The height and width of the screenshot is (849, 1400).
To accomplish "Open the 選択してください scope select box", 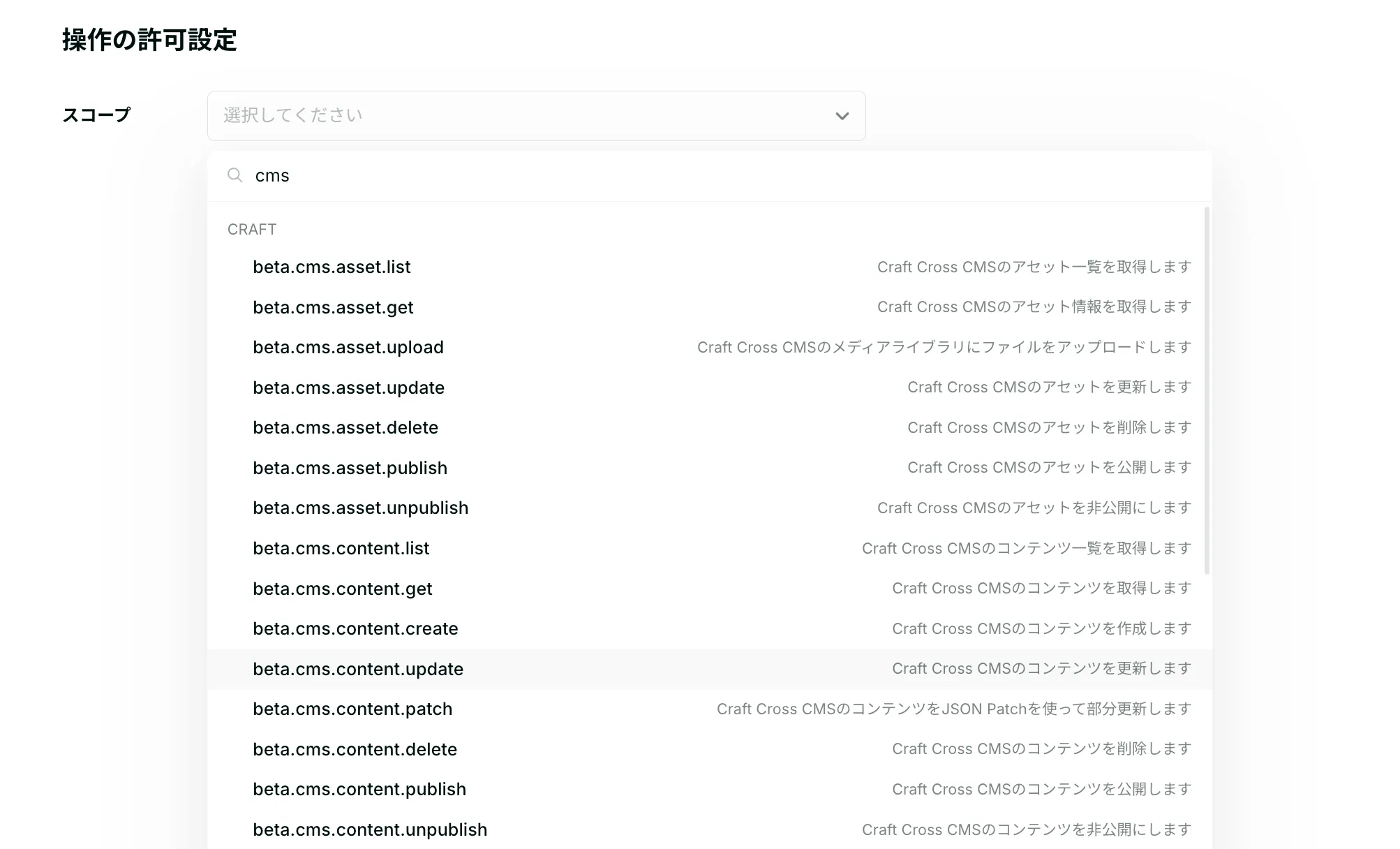I will click(536, 116).
